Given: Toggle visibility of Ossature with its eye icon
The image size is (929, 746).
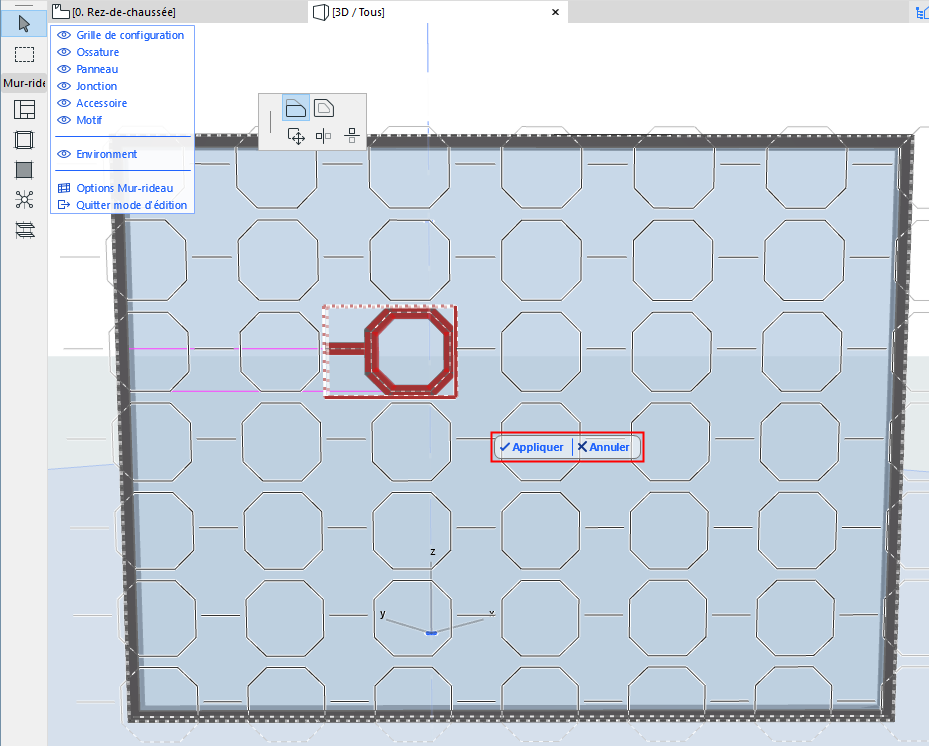Looking at the screenshot, I should coord(63,51).
